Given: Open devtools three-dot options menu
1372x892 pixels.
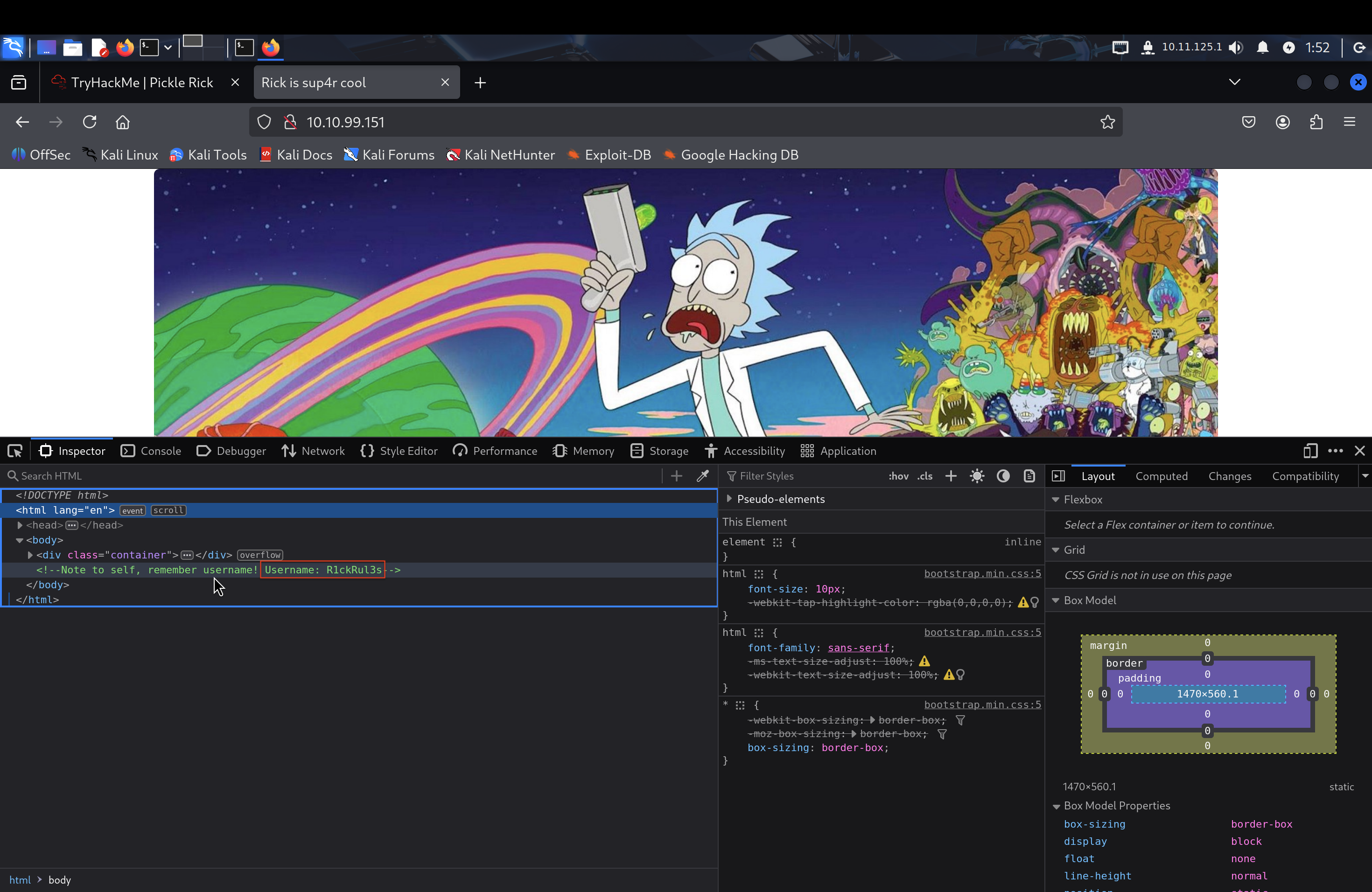Looking at the screenshot, I should pyautogui.click(x=1336, y=451).
